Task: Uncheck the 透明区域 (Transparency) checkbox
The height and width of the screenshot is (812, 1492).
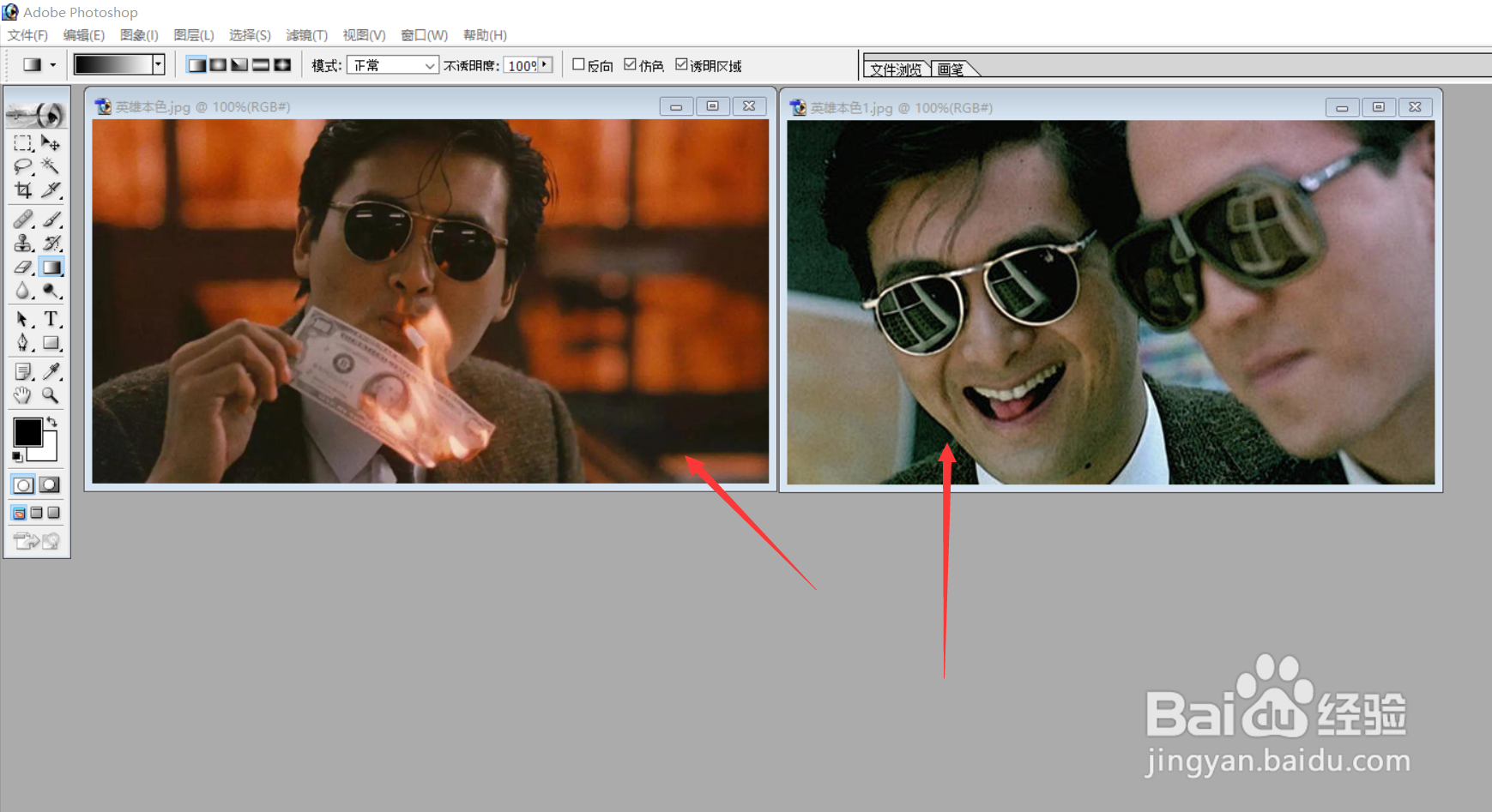Action: pos(681,64)
